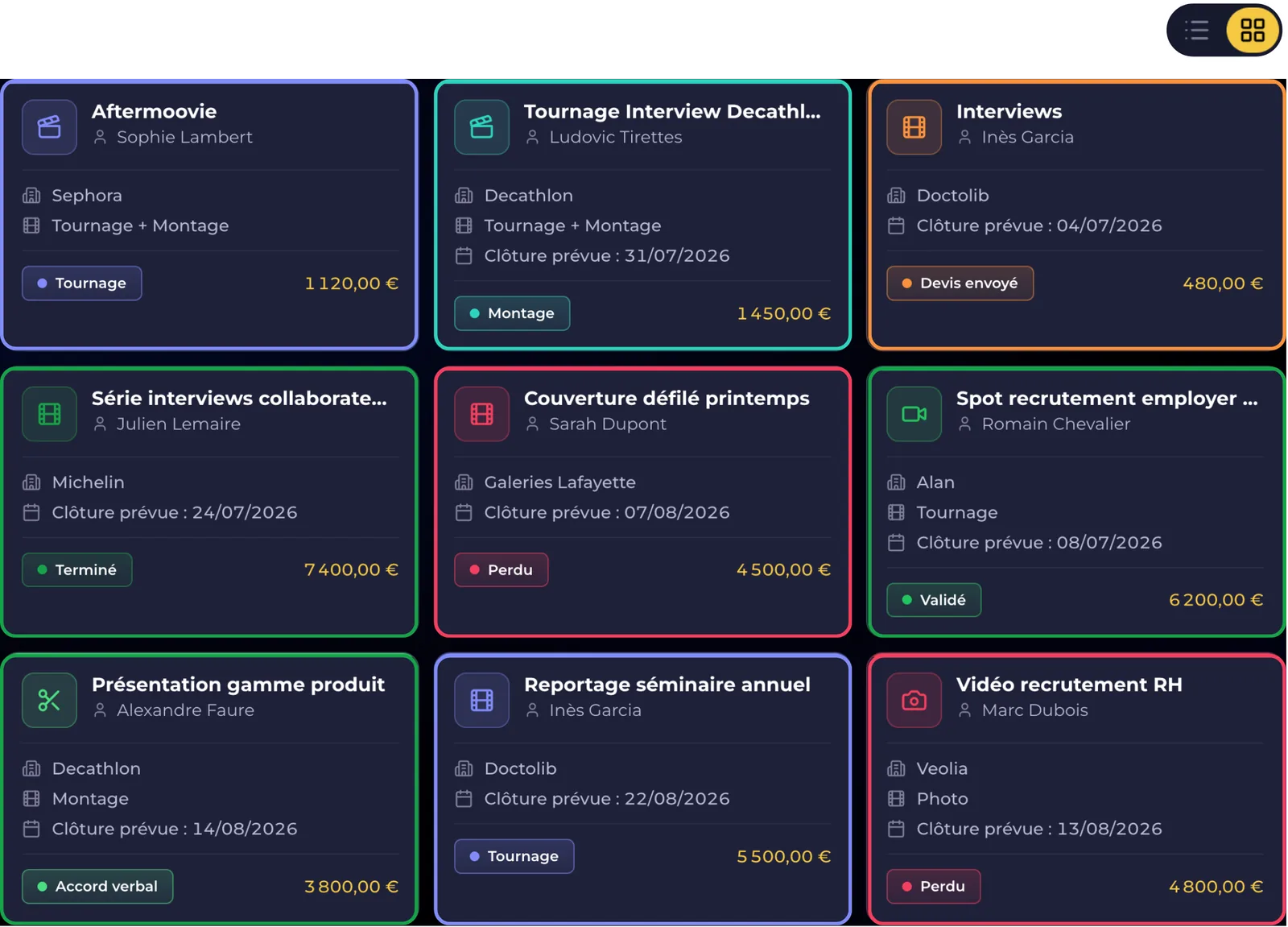Click the Tournage badge on Reportage séminaire card

(x=514, y=857)
